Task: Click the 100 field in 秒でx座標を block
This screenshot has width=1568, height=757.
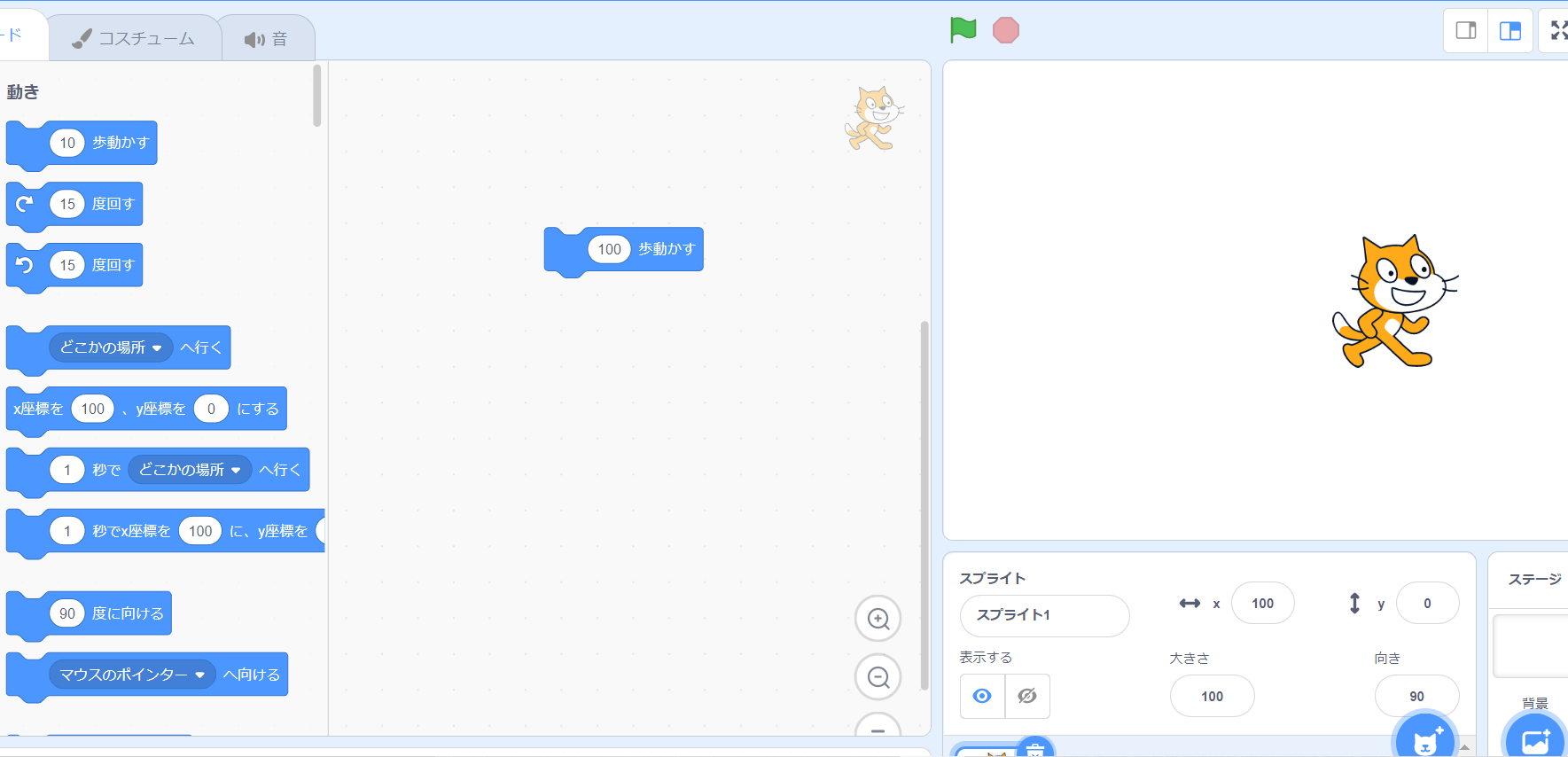Action: [x=200, y=531]
